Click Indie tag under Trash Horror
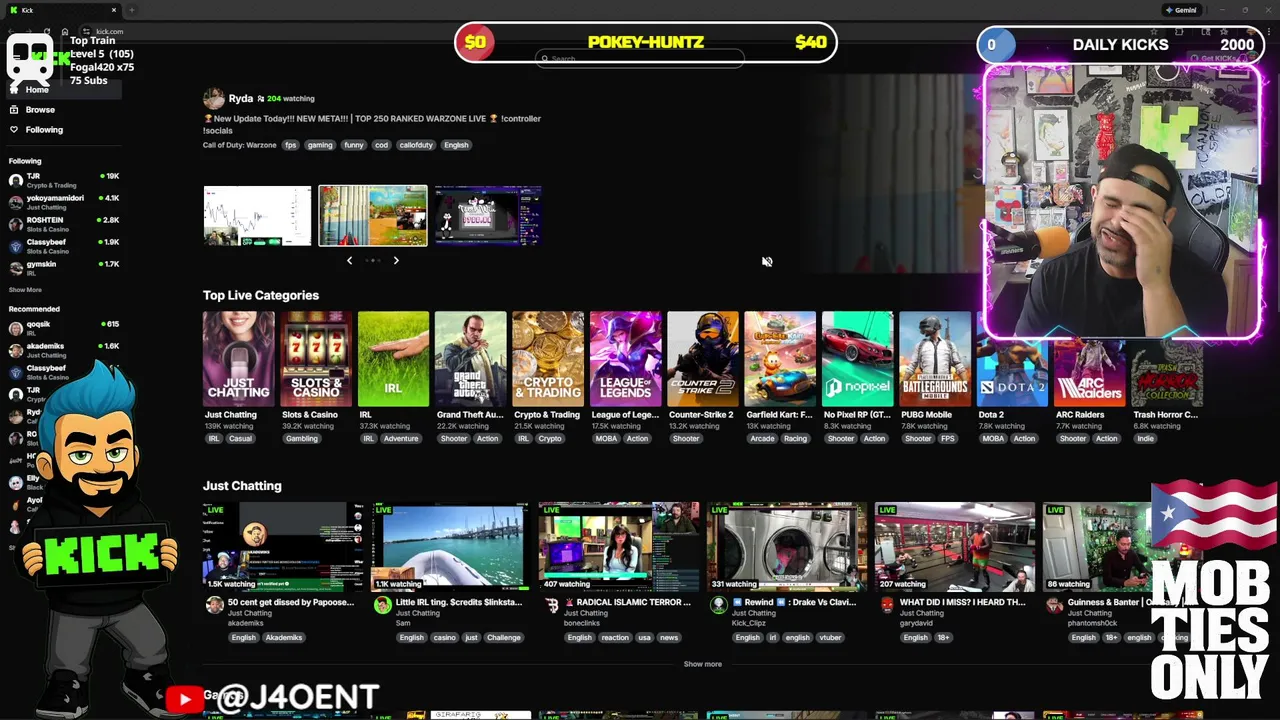Image resolution: width=1280 pixels, height=720 pixels. click(x=1146, y=439)
